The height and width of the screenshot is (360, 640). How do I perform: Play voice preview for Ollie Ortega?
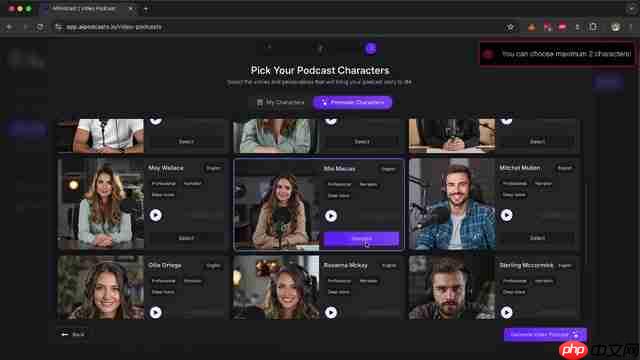(156, 313)
